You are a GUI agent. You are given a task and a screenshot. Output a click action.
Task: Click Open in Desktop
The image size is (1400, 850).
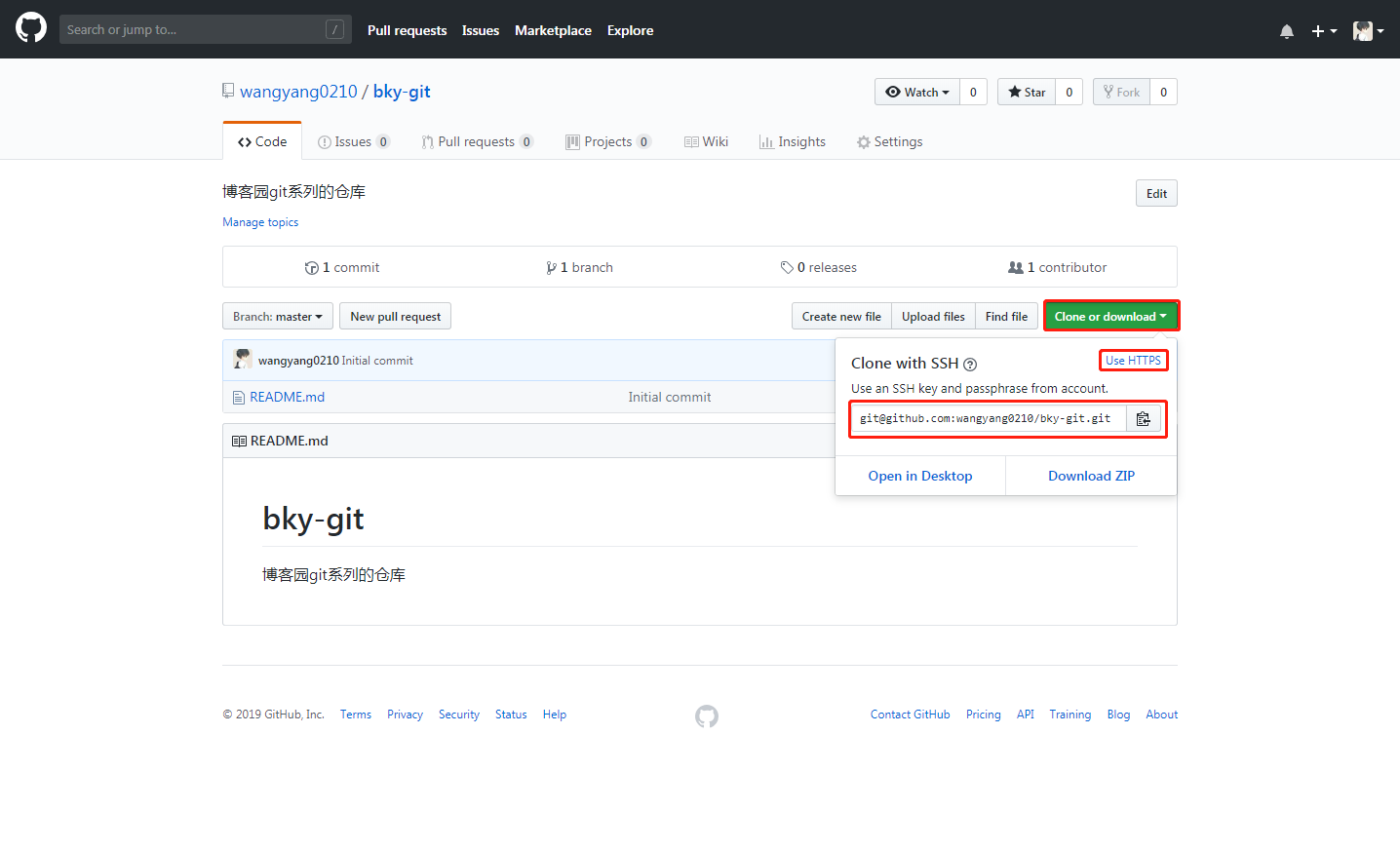click(x=920, y=476)
